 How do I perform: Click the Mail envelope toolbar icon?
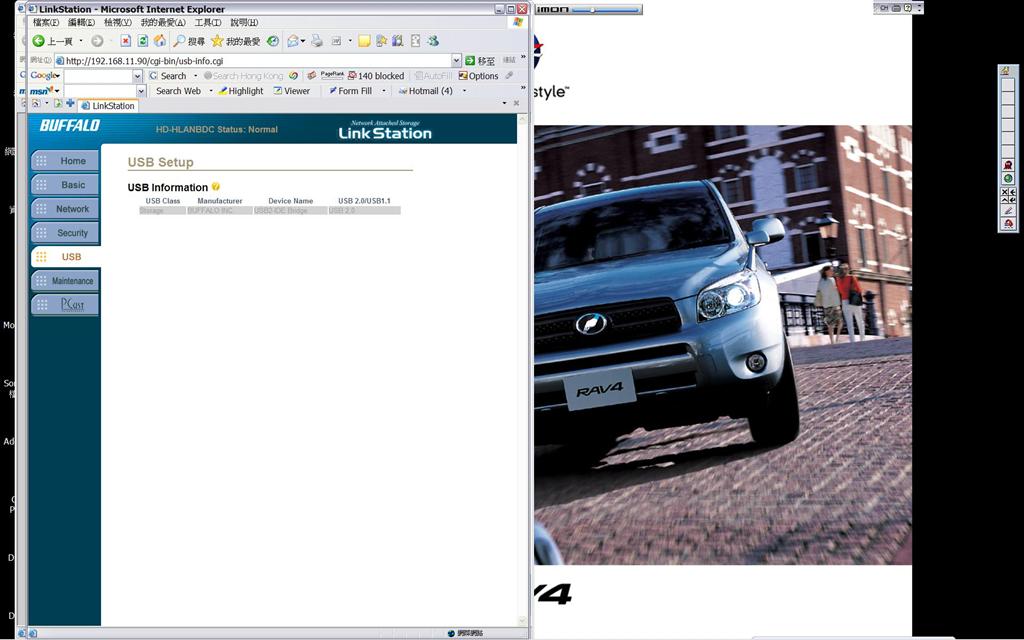coord(293,41)
